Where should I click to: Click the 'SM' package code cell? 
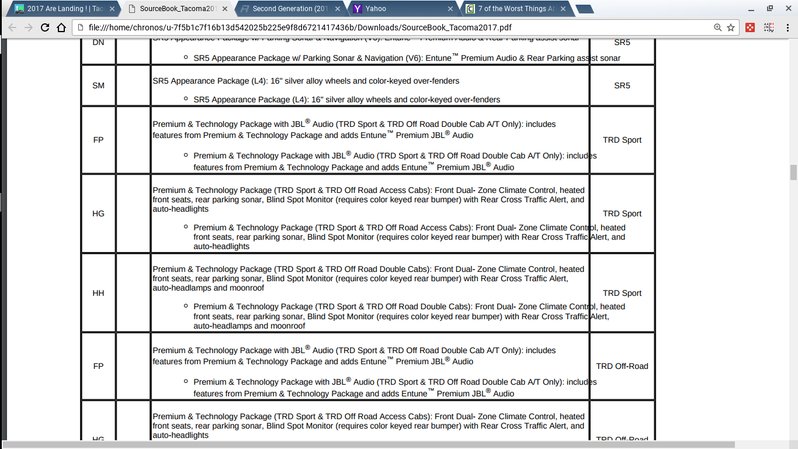point(98,86)
